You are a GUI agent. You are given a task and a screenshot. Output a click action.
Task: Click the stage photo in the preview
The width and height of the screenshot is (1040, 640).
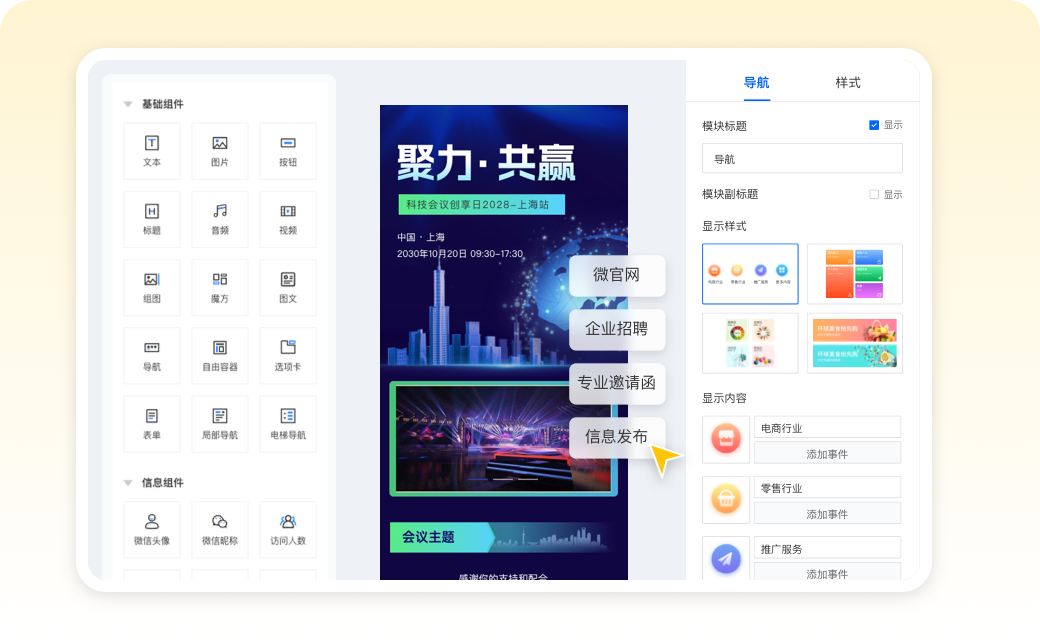click(x=503, y=438)
